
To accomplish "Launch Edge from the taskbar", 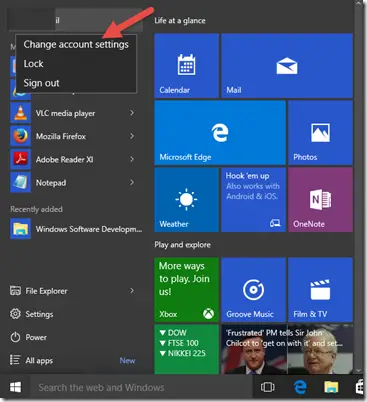I will pyautogui.click(x=300, y=387).
